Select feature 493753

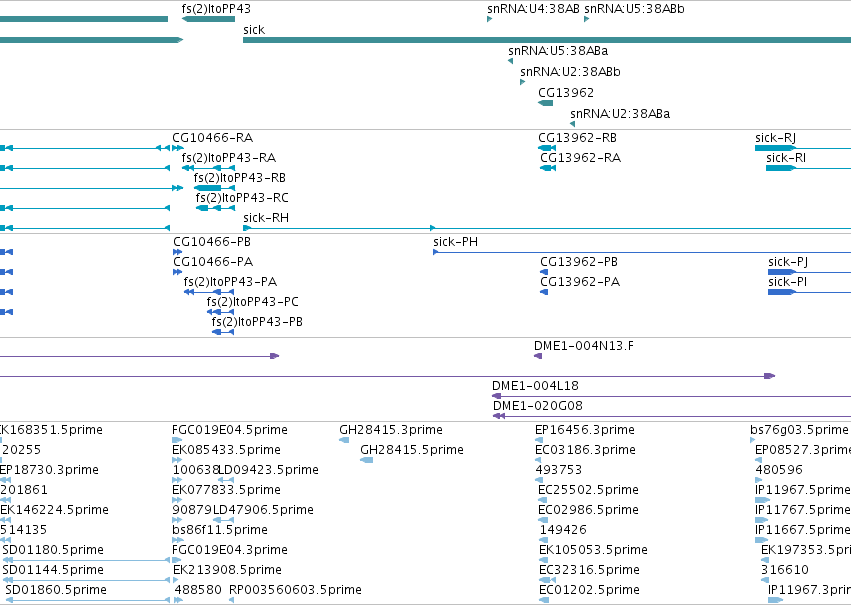pyautogui.click(x=558, y=470)
